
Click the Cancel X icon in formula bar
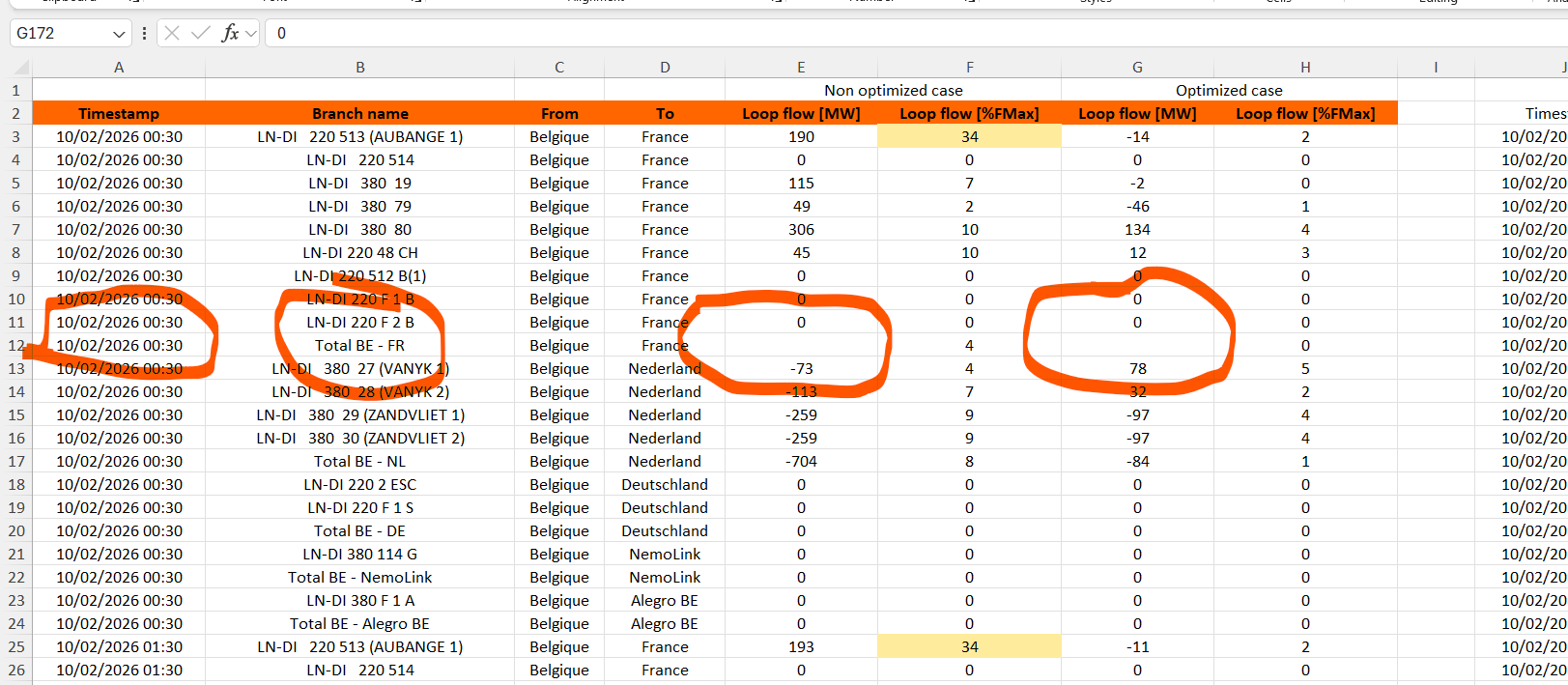(172, 33)
